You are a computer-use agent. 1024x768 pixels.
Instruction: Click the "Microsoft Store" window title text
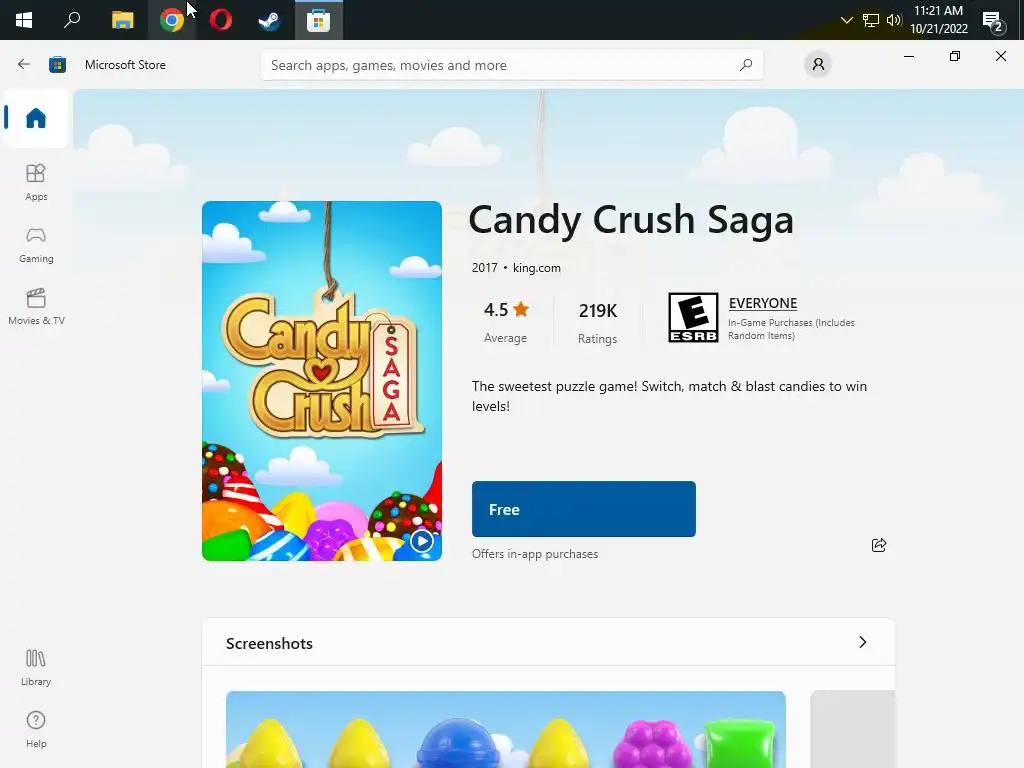tap(125, 65)
